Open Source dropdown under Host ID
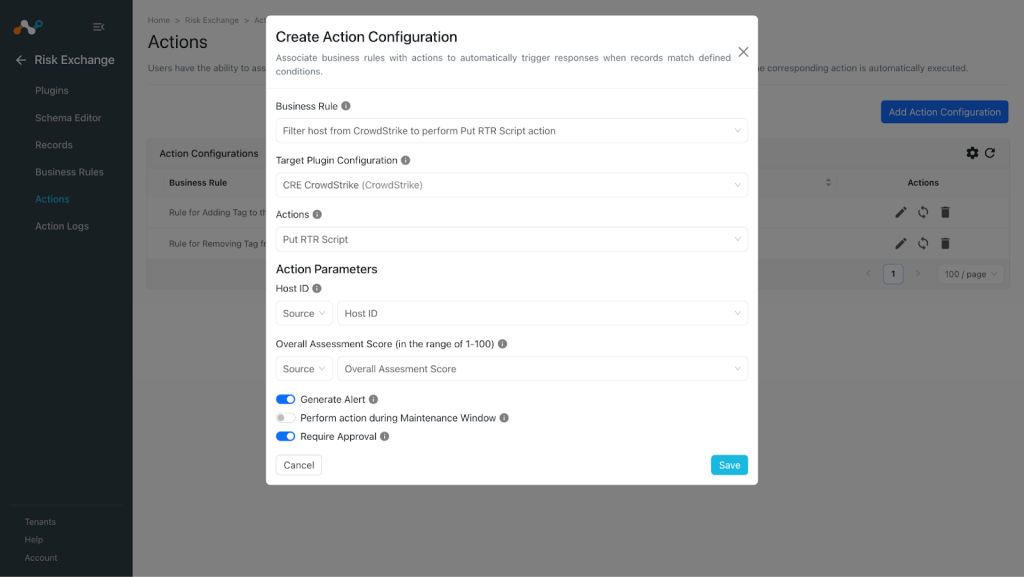The height and width of the screenshot is (577, 1024). (304, 313)
